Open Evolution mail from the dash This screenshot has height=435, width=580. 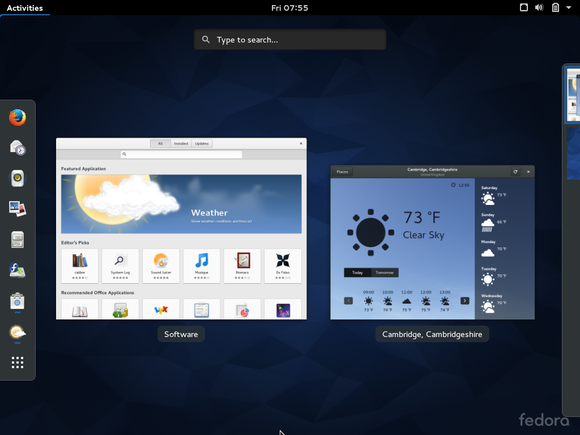click(17, 148)
